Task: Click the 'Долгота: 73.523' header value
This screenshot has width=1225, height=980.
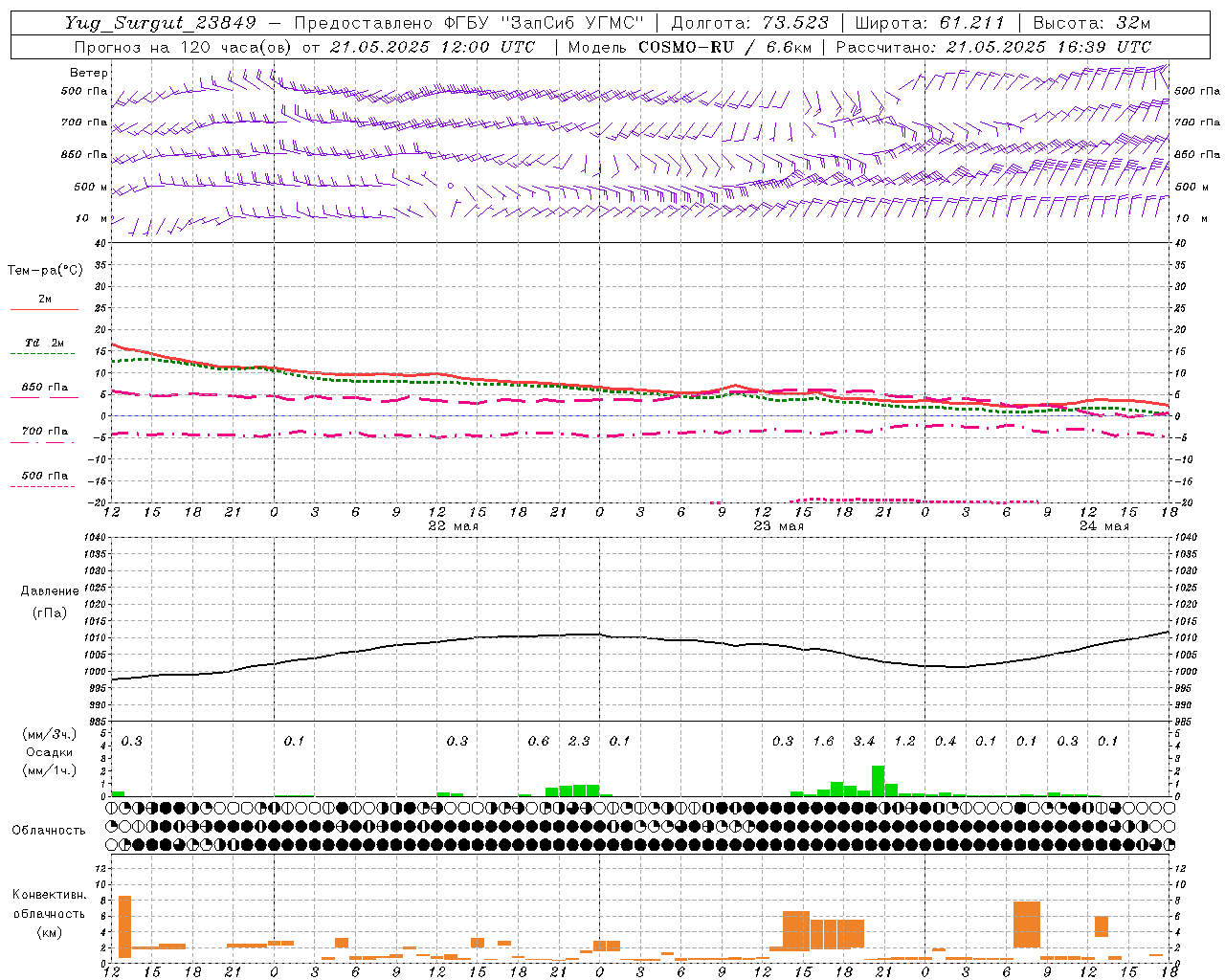Action: 749,23
